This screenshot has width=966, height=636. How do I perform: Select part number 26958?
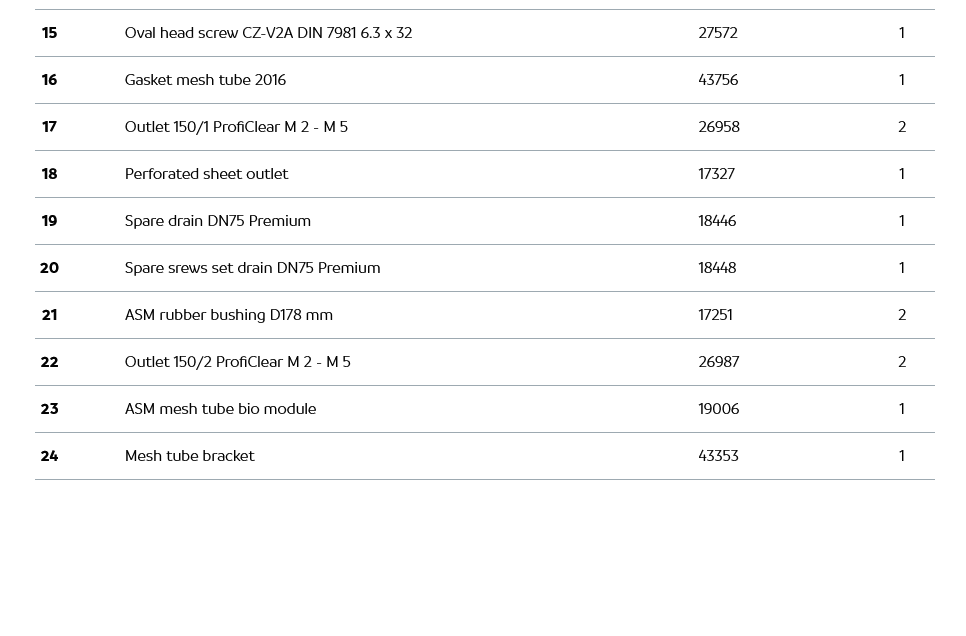coord(719,127)
